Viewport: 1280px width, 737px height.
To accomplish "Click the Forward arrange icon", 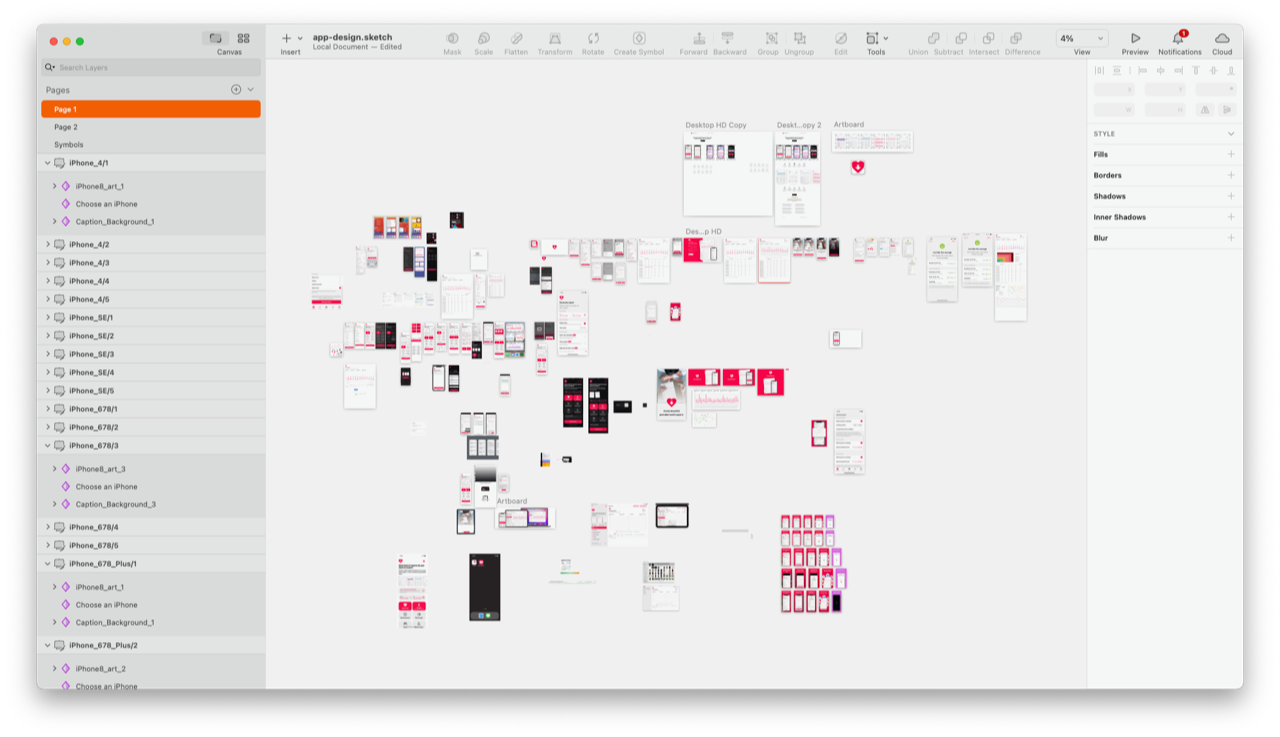I will 699,38.
